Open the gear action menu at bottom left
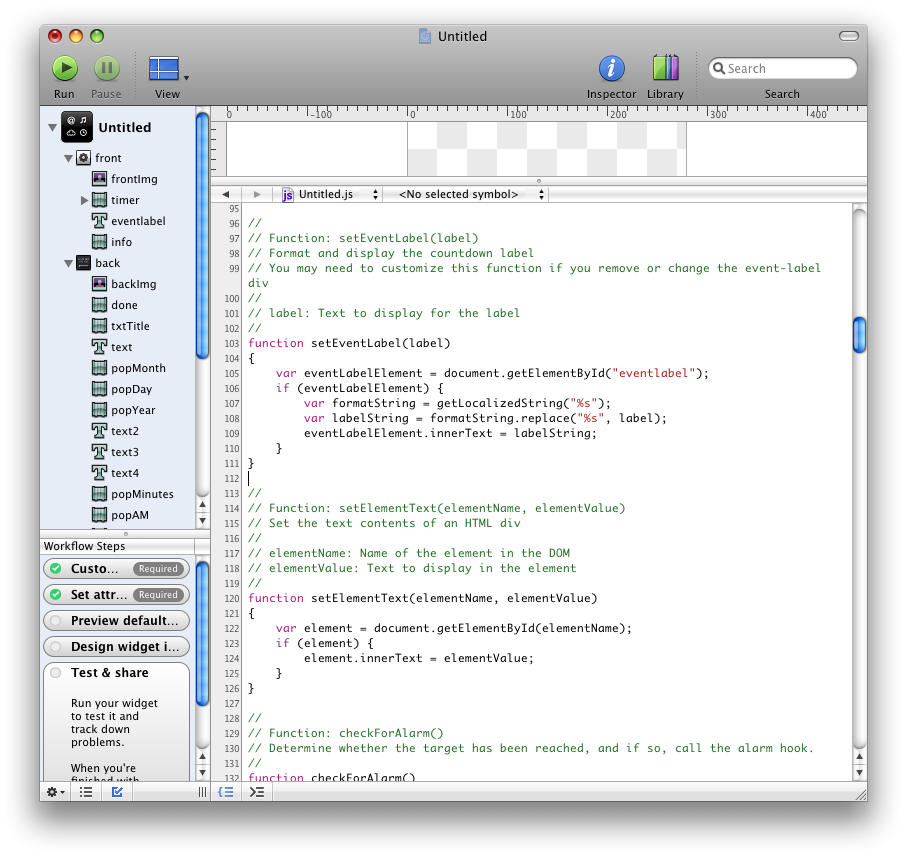This screenshot has width=907, height=856. point(56,792)
